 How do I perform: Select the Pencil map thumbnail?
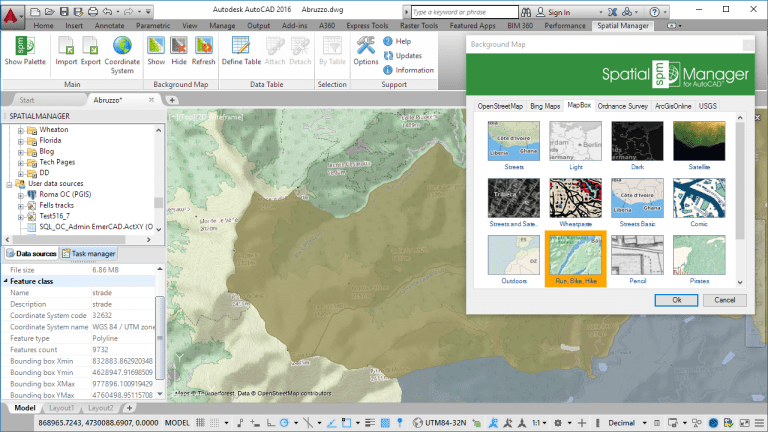point(637,255)
